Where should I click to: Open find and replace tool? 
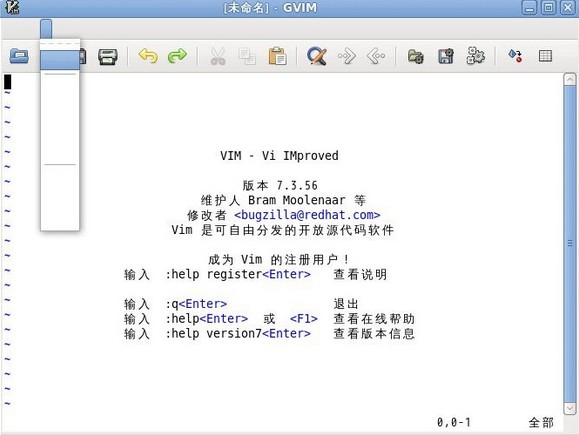point(317,56)
